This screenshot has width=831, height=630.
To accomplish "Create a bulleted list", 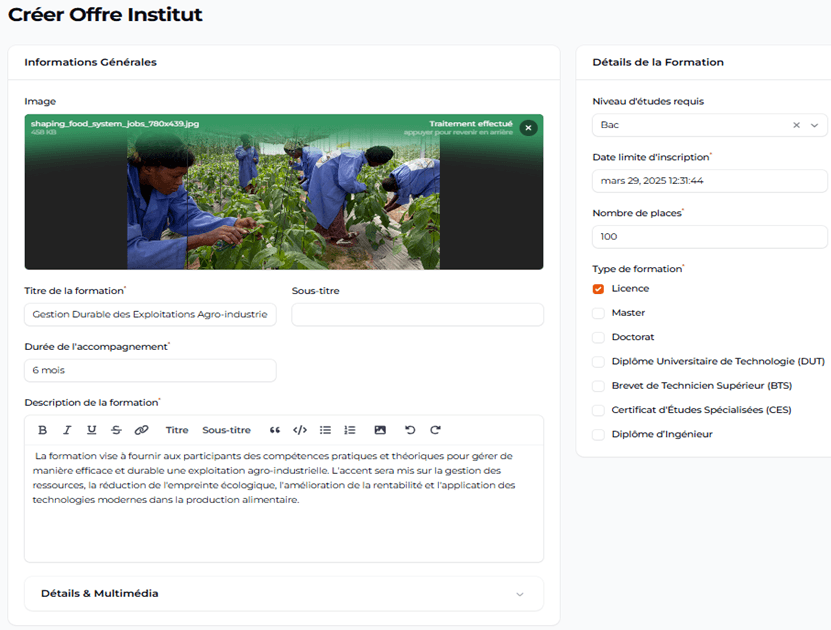I will [x=325, y=430].
